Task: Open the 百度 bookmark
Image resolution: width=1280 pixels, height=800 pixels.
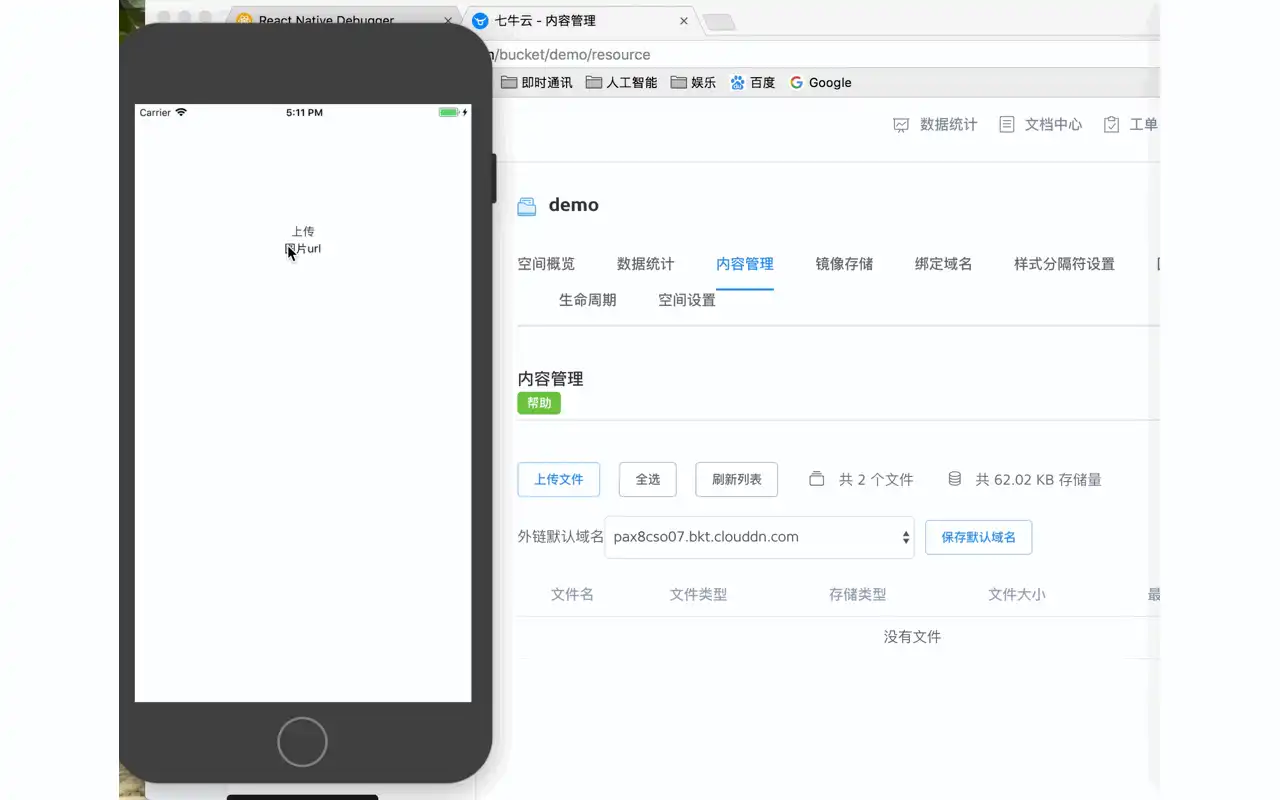Action: [x=753, y=83]
